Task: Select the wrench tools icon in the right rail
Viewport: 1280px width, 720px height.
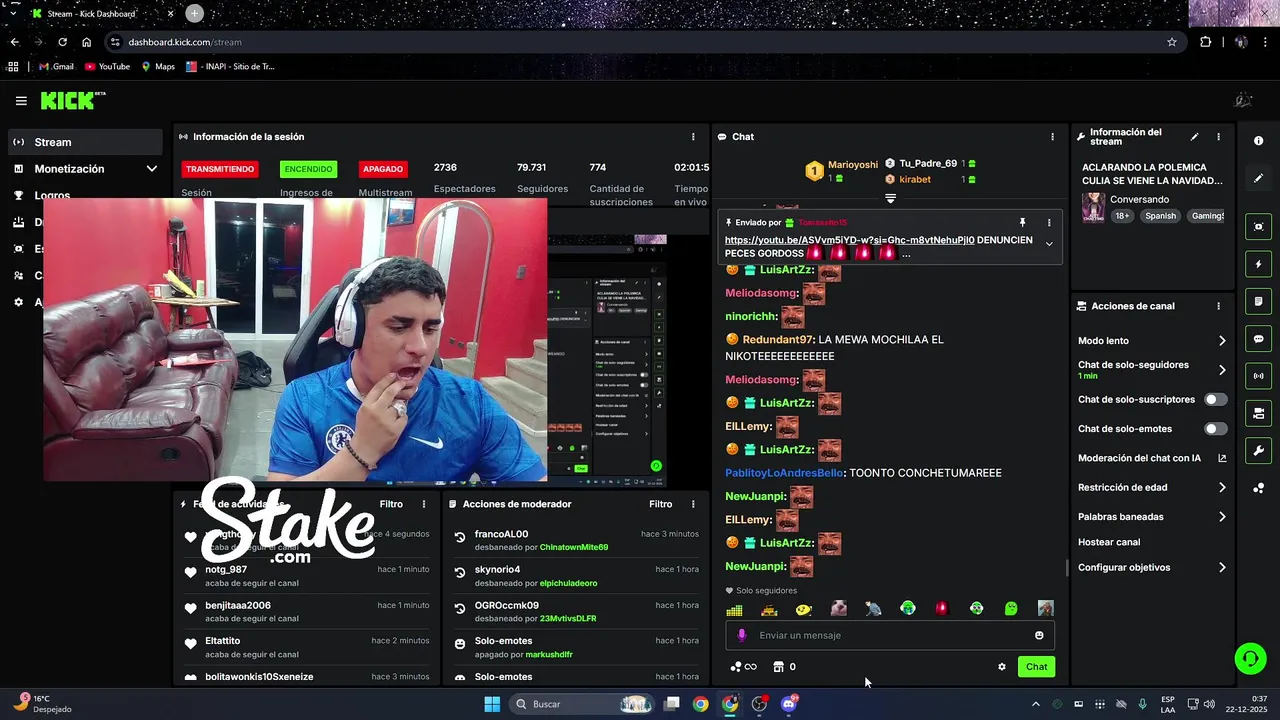Action: [x=1258, y=450]
